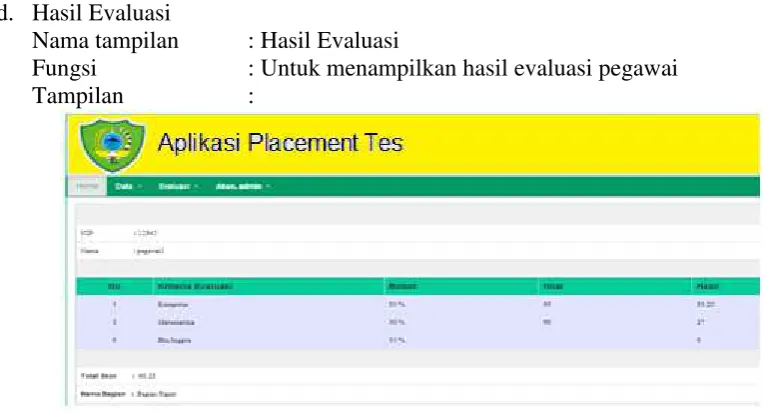This screenshot has width=763, height=414.
Task: Click the 'Untuk menampilkan hasil evaluasi pegawai' text
Action: pos(469,68)
